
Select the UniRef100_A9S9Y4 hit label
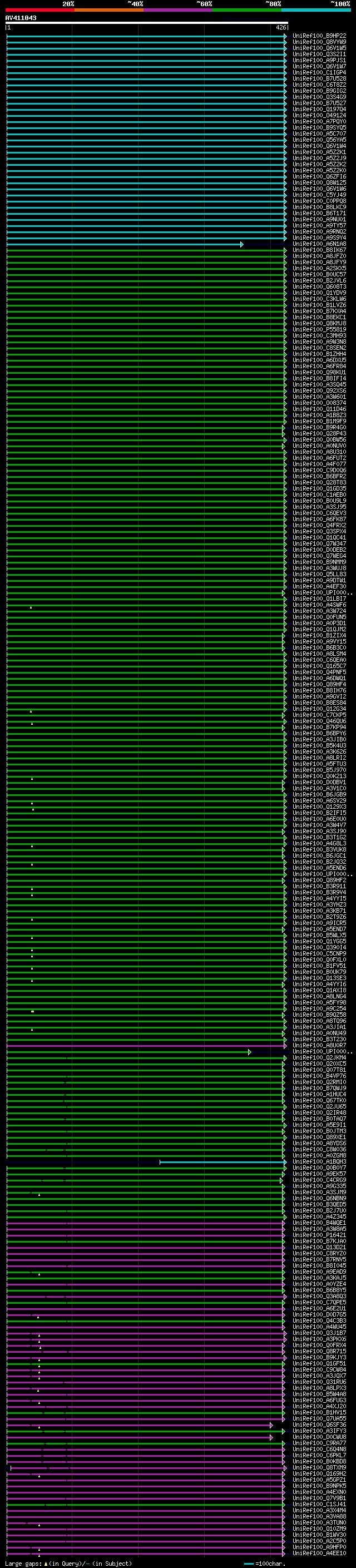point(319,238)
